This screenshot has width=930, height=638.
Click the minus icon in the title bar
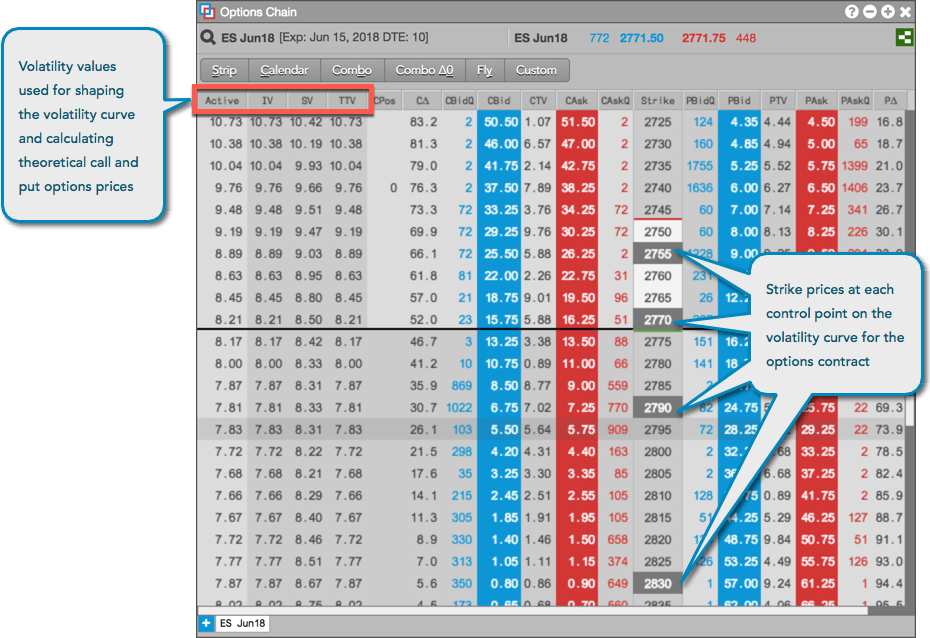click(x=869, y=12)
